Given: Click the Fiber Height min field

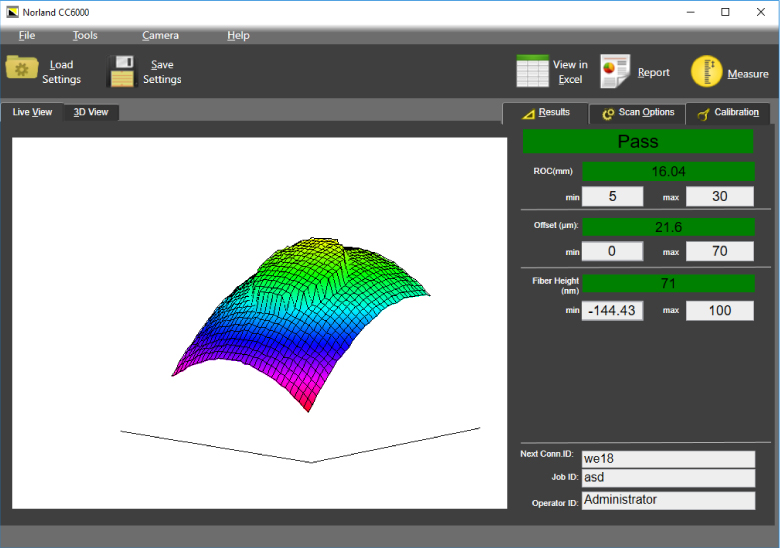Looking at the screenshot, I should click(612, 310).
